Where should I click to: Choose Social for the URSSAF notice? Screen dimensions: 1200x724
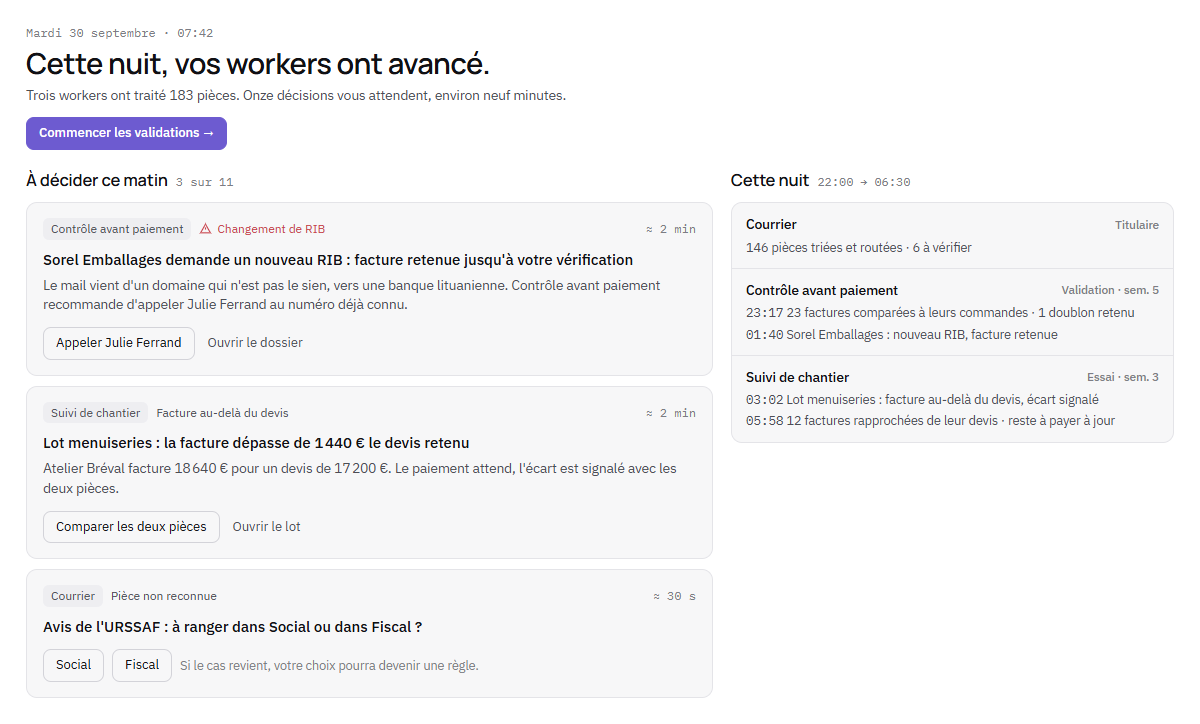point(73,665)
